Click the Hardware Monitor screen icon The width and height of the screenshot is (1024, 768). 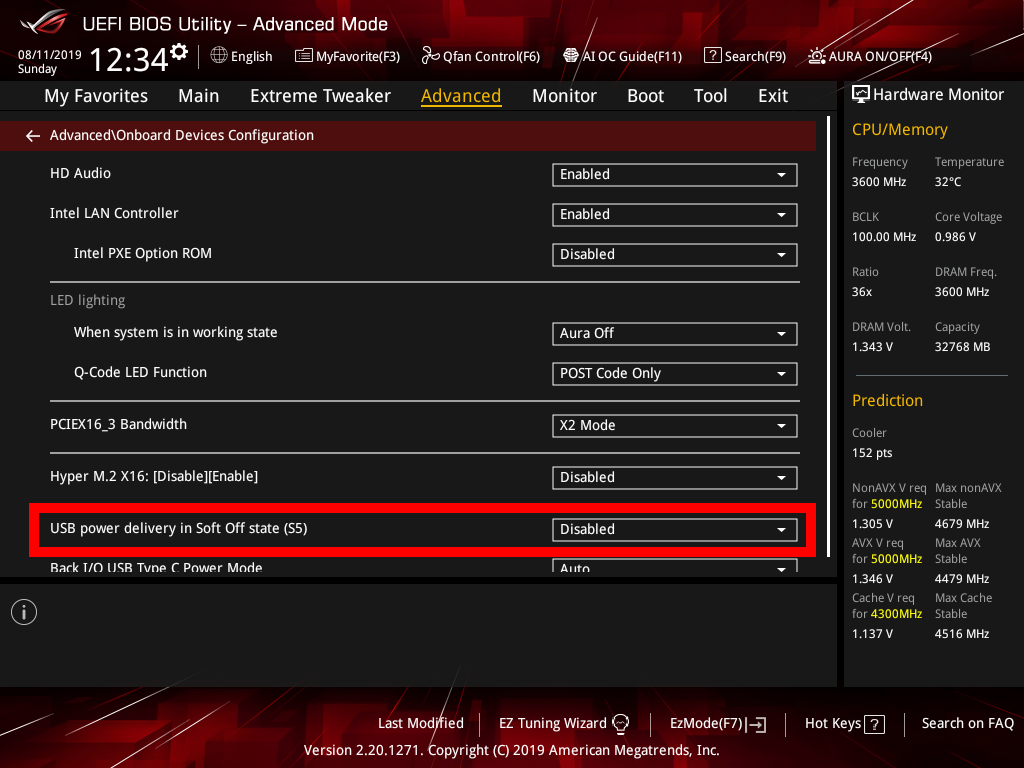861,95
